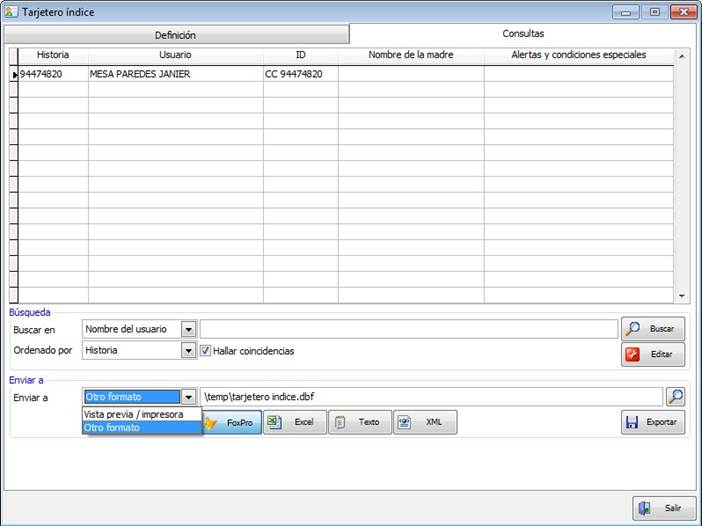Viewport: 702px width, 526px height.
Task: Minimize the Tarjetero índice window
Action: 625,12
